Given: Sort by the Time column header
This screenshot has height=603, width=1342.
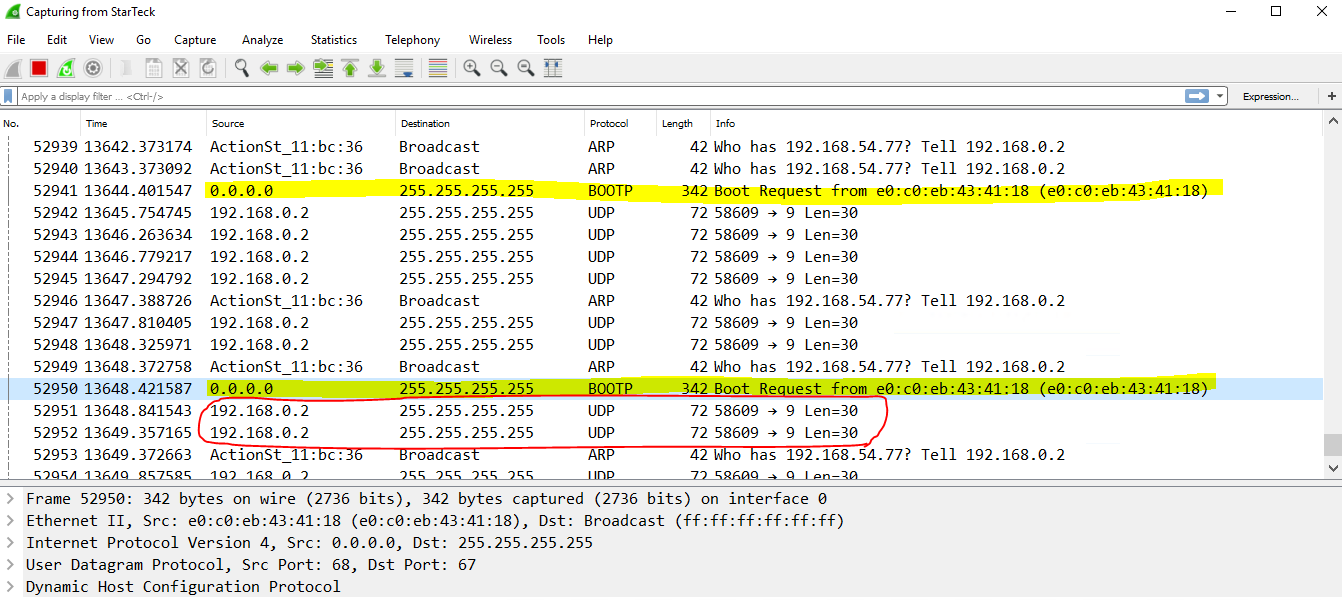Looking at the screenshot, I should click(144, 124).
